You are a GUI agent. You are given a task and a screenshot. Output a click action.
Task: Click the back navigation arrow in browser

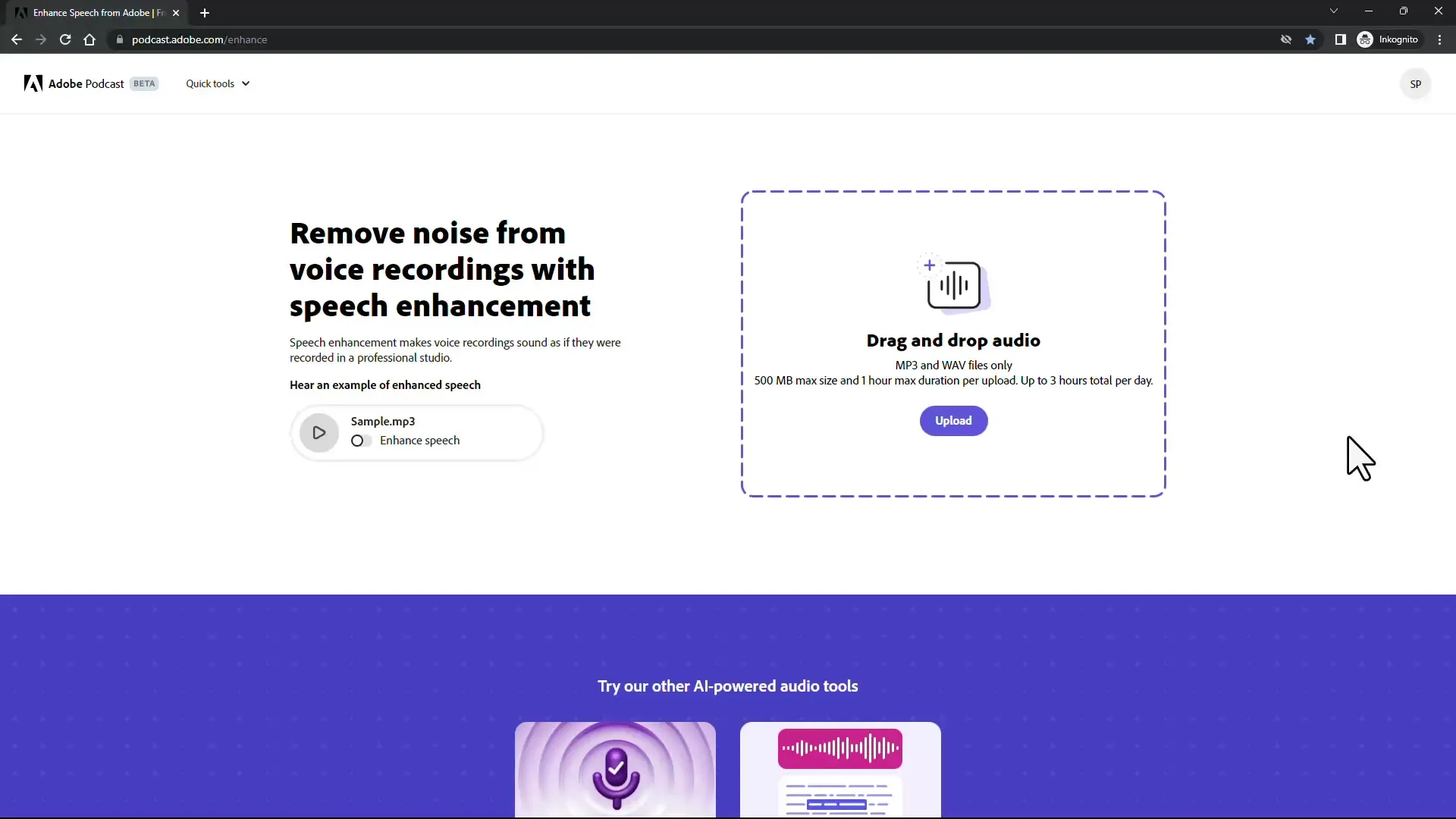[x=16, y=39]
